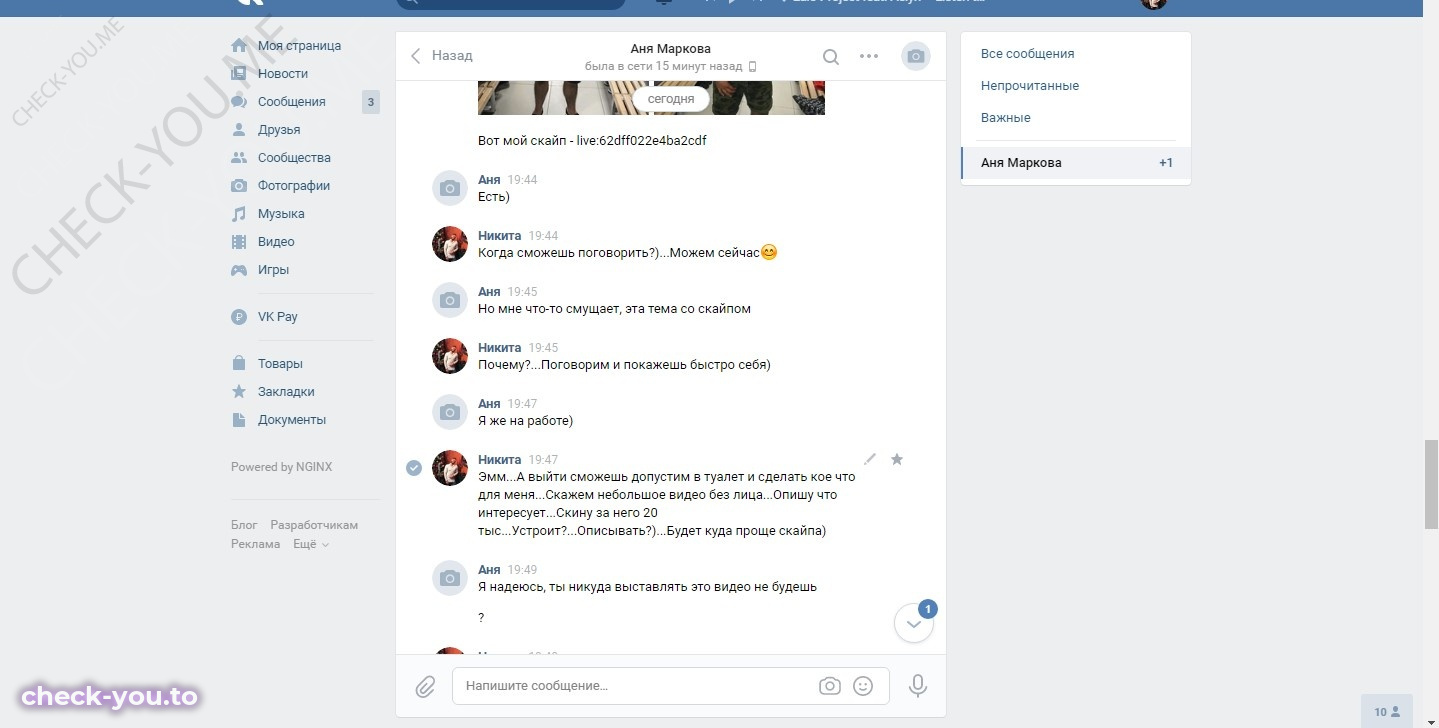Click the unread badge 3 next to Сообщения
The width and height of the screenshot is (1439, 728).
371,102
